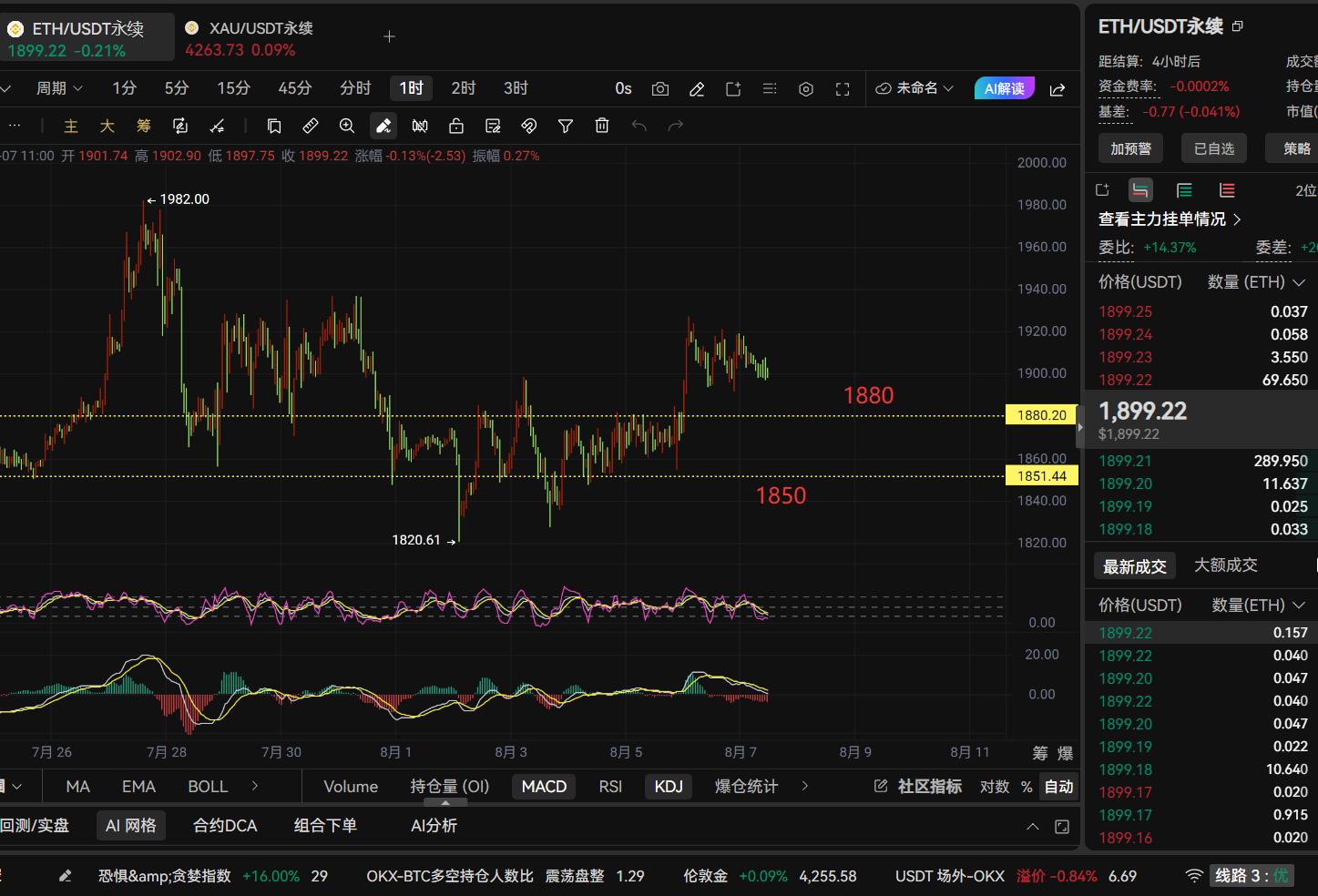The image size is (1318, 896).
Task: Click the share arrow icon
Action: pyautogui.click(x=1057, y=89)
